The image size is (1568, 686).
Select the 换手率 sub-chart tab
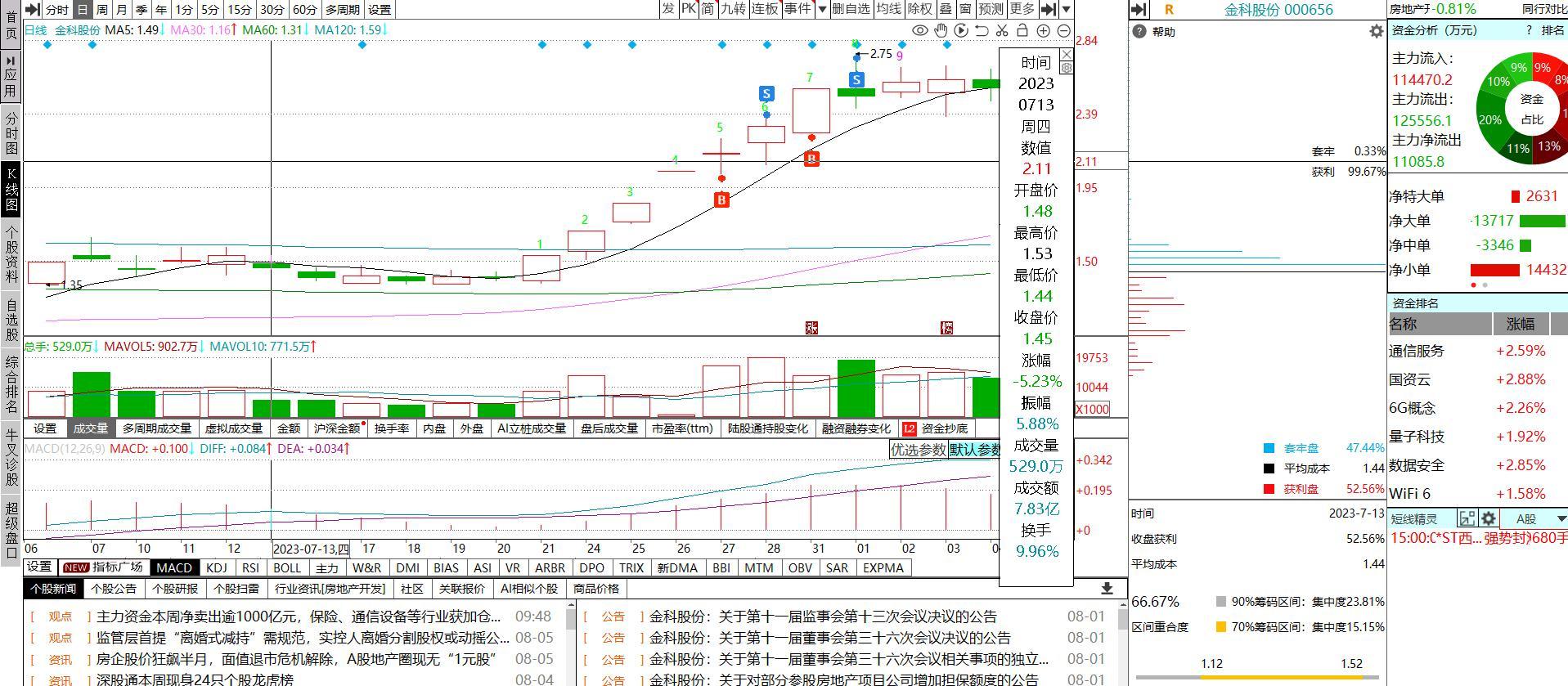pyautogui.click(x=392, y=428)
